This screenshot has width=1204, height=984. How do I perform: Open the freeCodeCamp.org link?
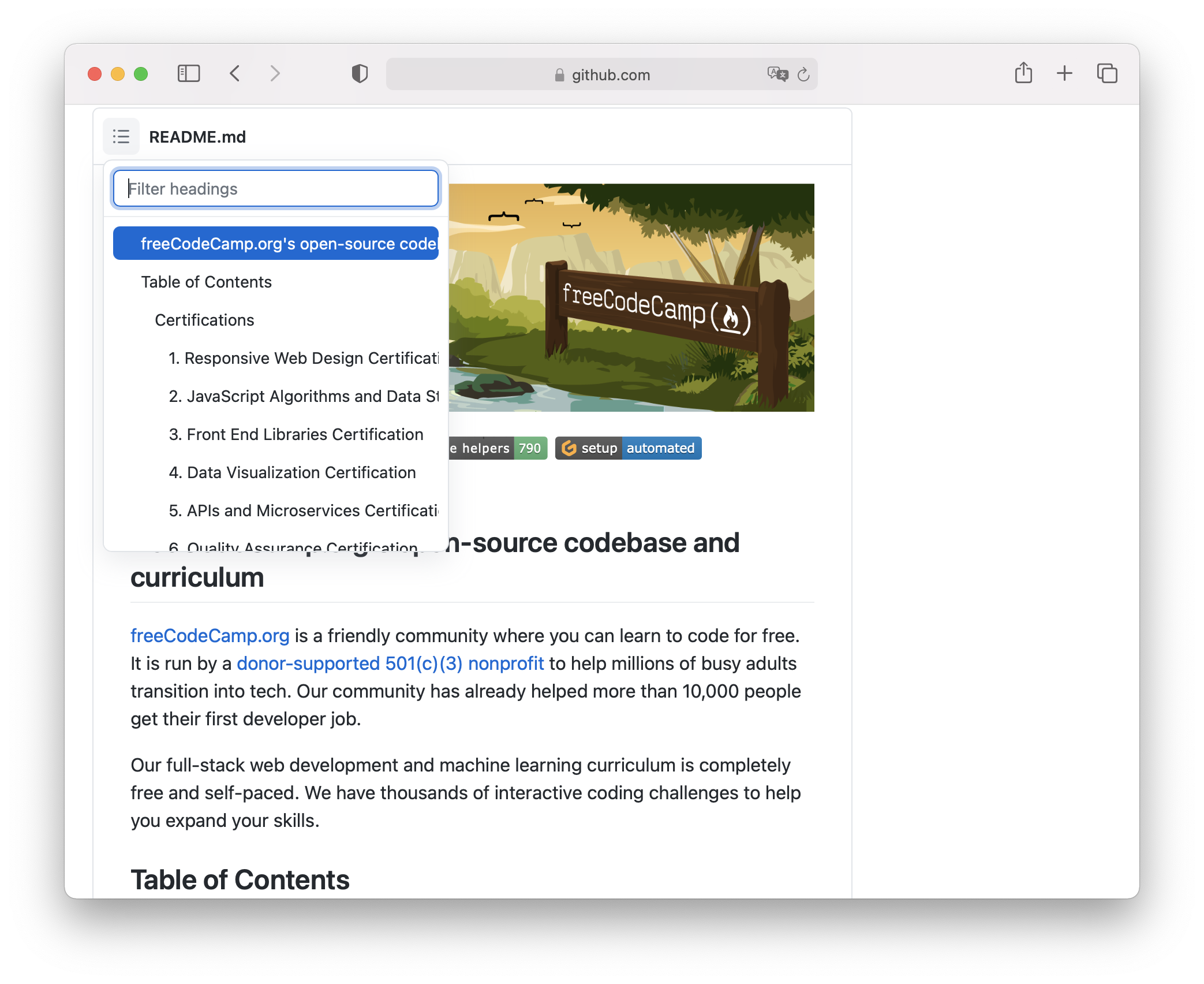(210, 635)
